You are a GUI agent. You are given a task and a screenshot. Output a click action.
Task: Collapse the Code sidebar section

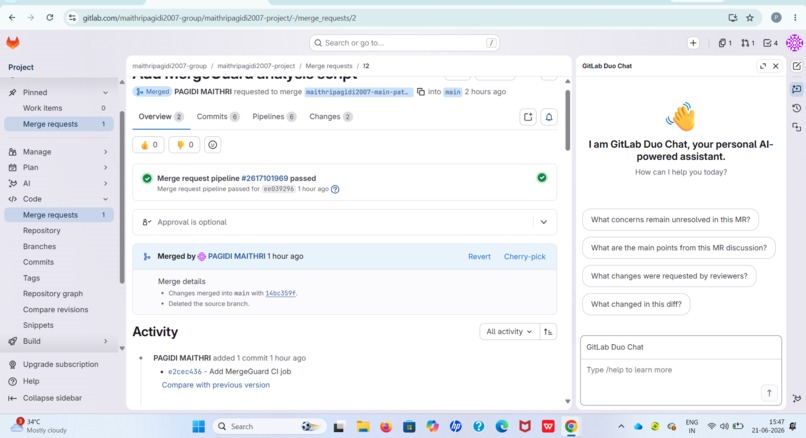(x=59, y=199)
